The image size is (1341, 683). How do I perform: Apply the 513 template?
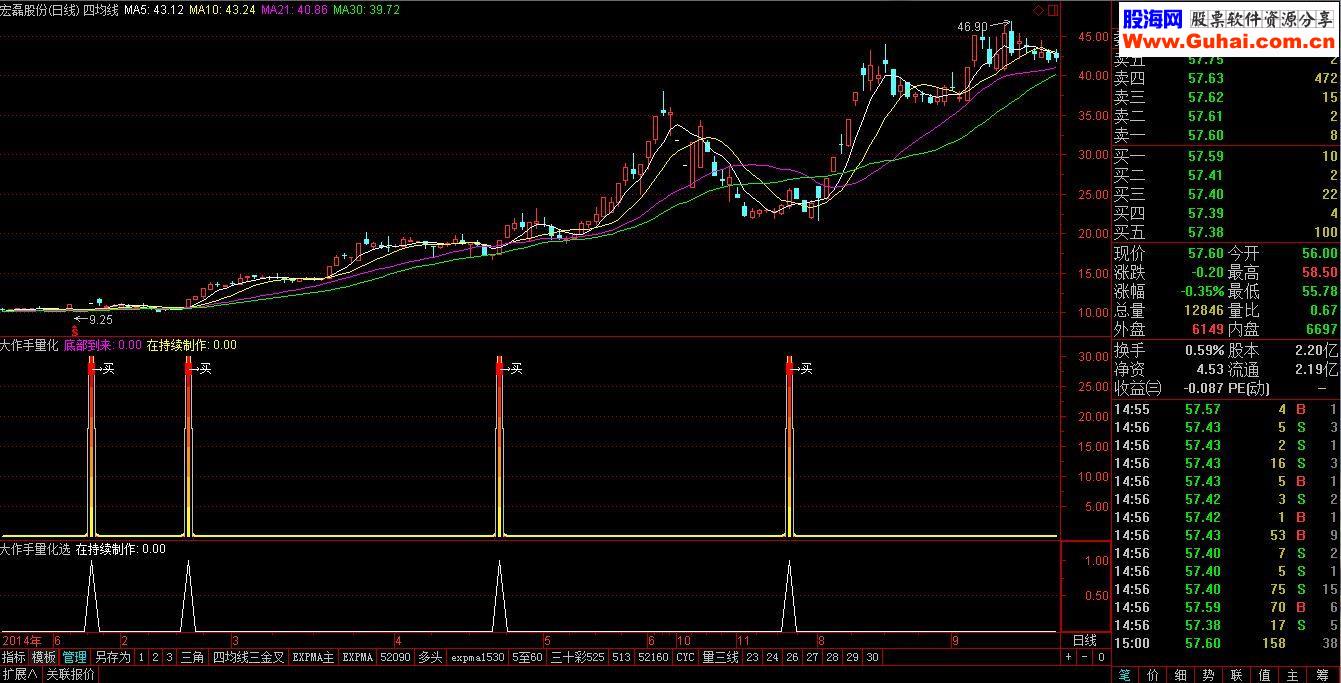(621, 657)
